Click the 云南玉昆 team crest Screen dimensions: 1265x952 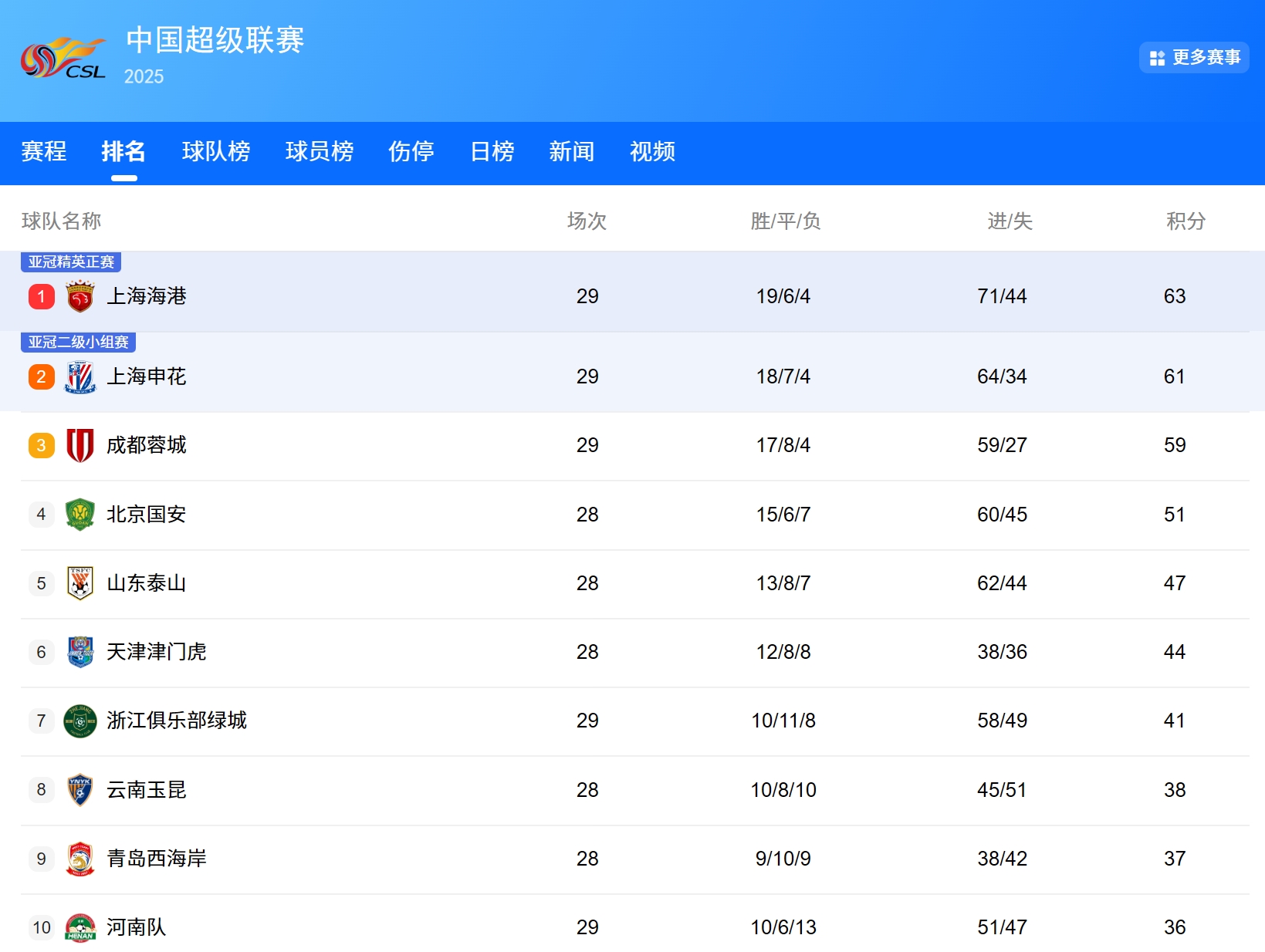tap(80, 790)
